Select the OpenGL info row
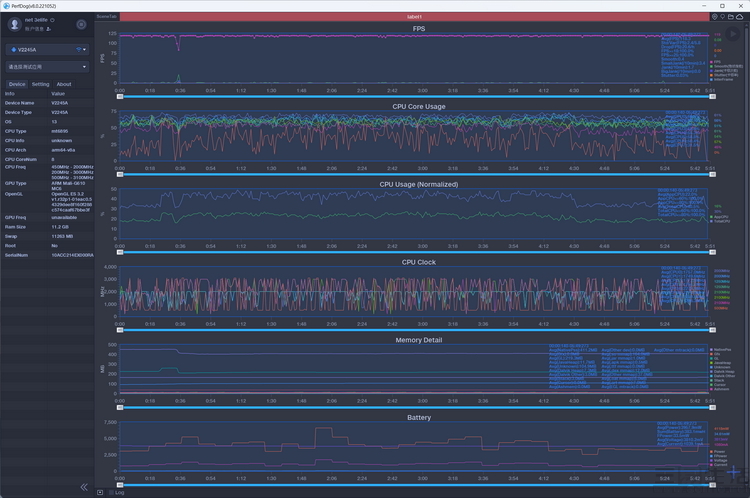The height and width of the screenshot is (498, 750). 48,202
